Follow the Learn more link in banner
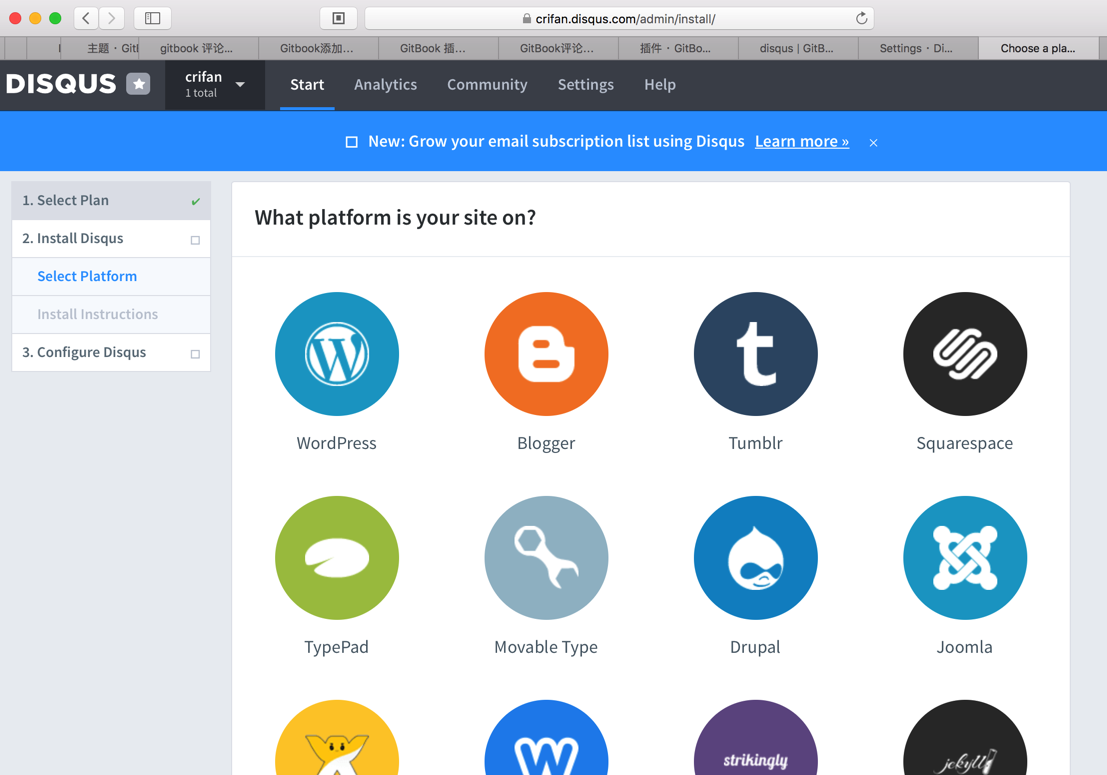This screenshot has width=1107, height=775. pos(802,141)
